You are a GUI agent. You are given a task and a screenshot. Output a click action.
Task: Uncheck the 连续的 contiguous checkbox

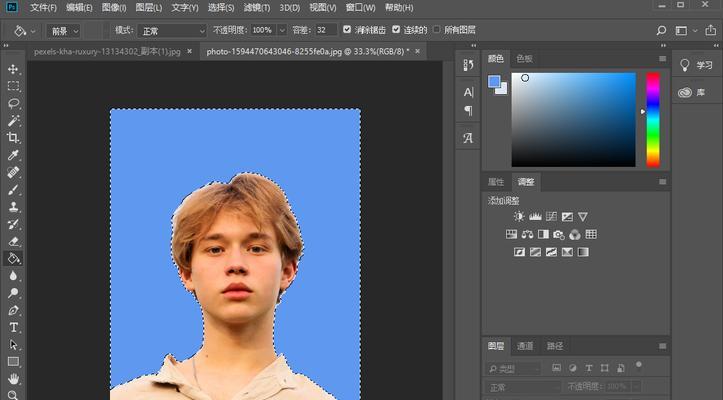pos(396,30)
